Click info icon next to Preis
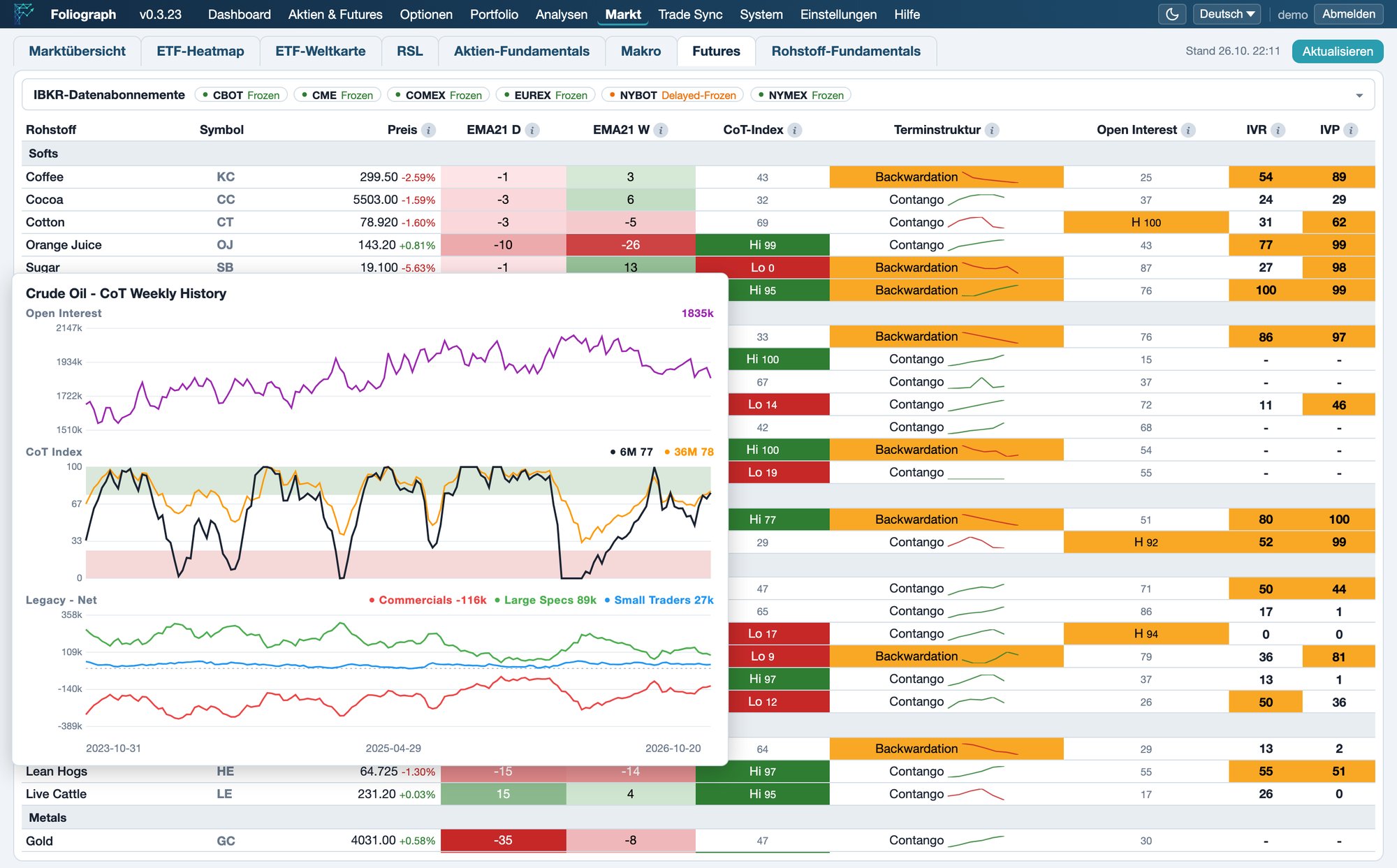Viewport: 1397px width, 868px height. (x=429, y=130)
